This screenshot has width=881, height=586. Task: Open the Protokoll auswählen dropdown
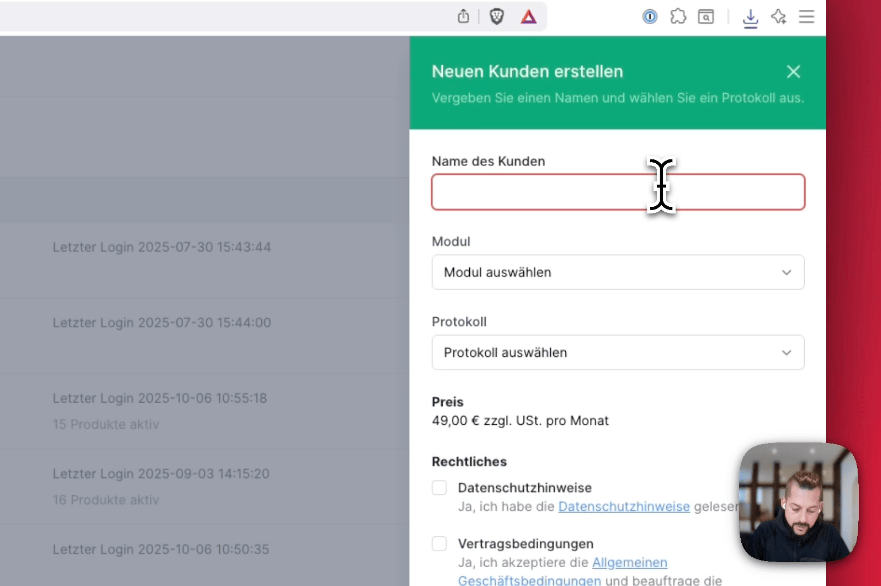click(x=617, y=352)
